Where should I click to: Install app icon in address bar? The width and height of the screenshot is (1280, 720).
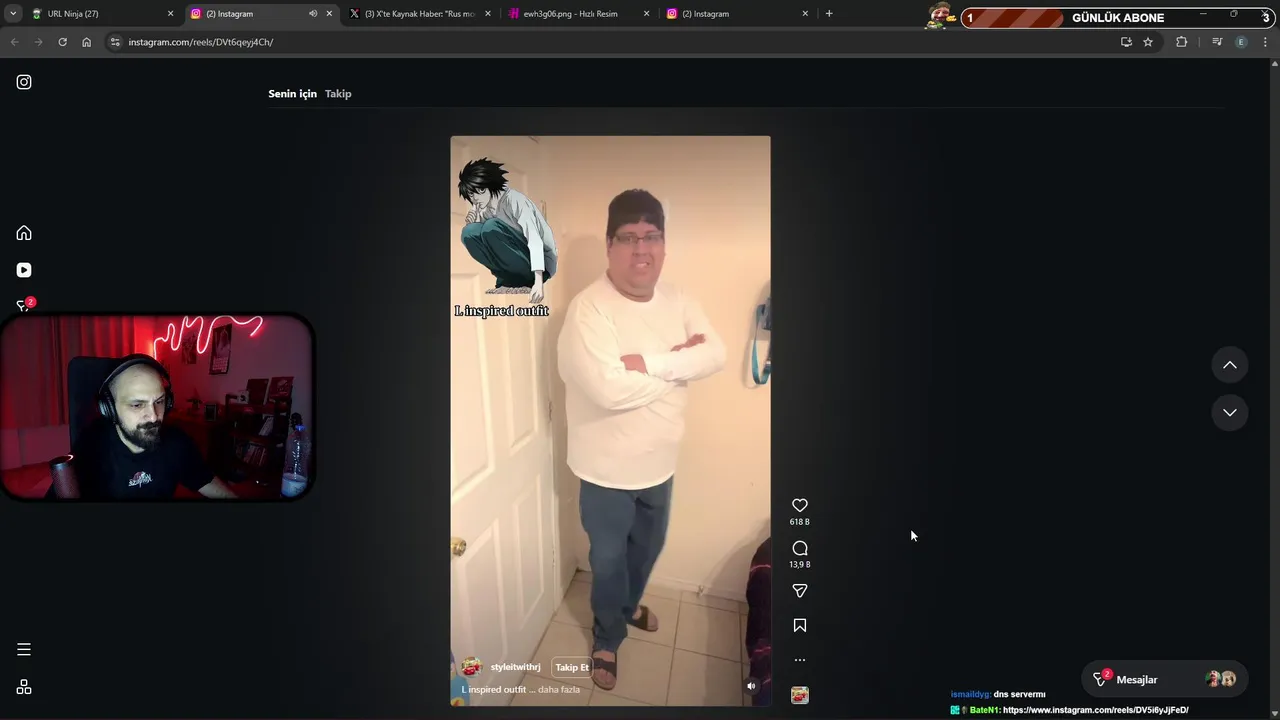pos(1126,42)
